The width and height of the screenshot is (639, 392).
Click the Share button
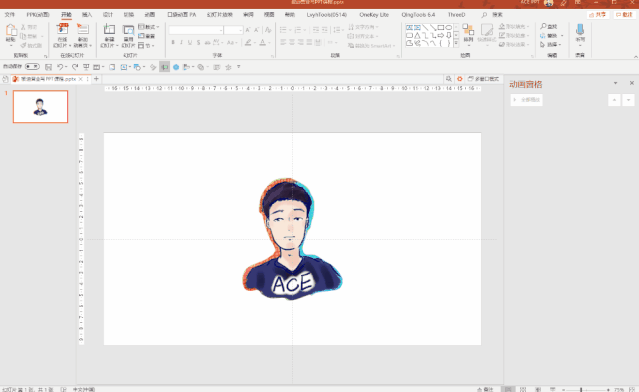click(x=597, y=15)
